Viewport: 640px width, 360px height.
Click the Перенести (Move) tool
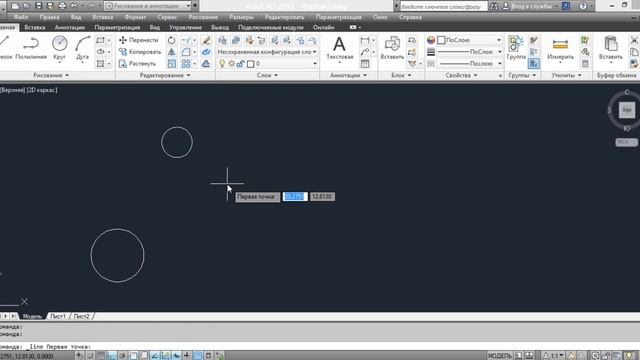[138, 40]
